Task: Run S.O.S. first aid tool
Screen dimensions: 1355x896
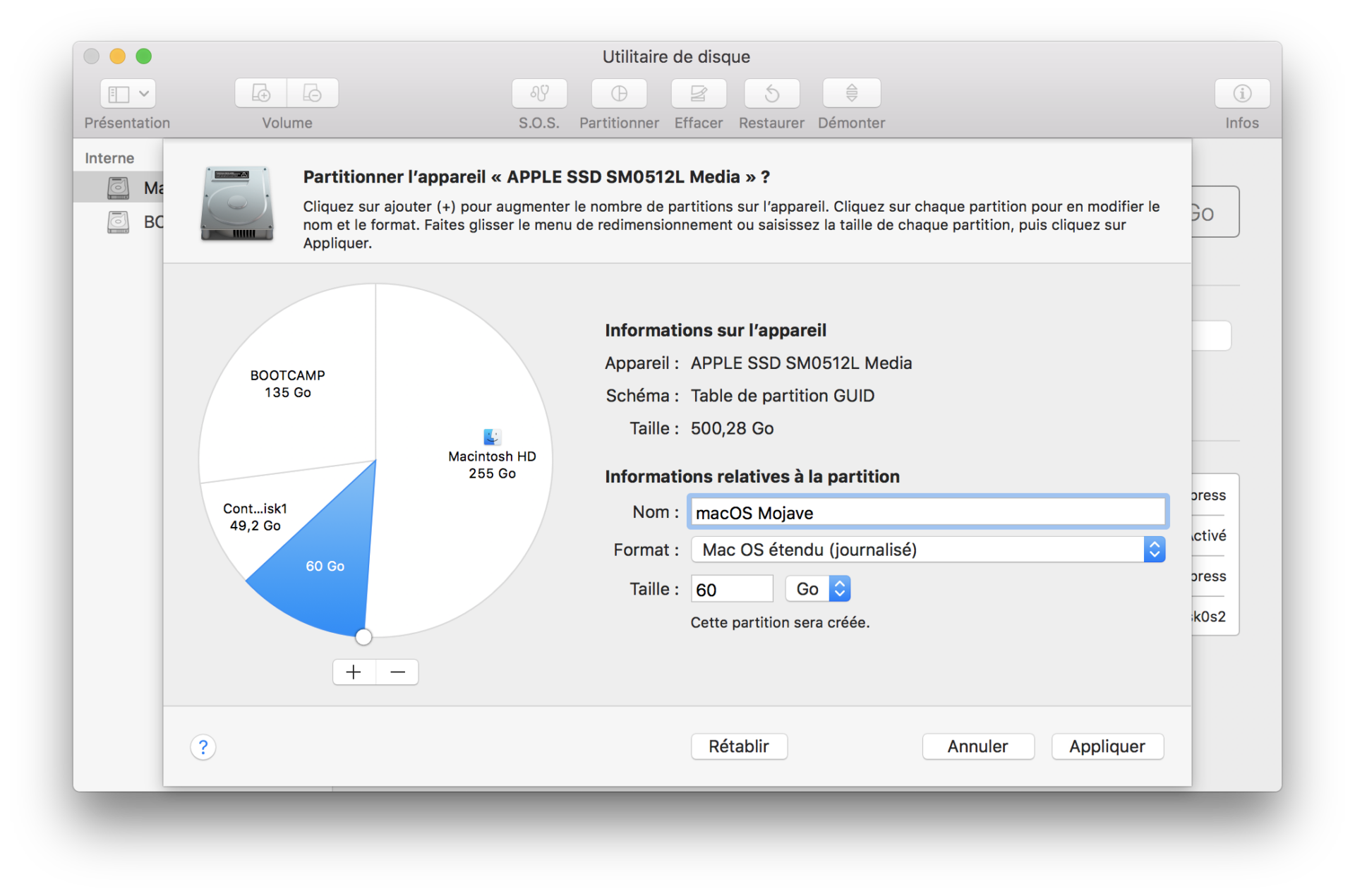Action: coord(539,93)
